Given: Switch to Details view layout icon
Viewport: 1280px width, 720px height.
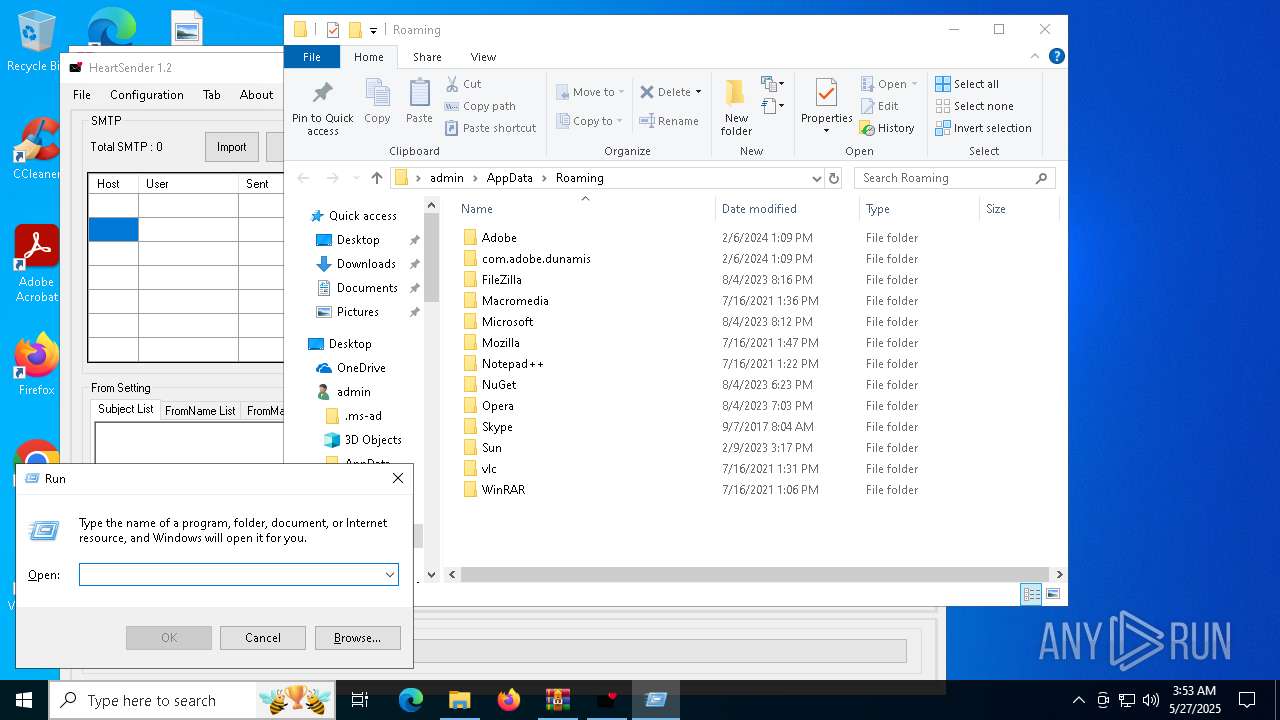Looking at the screenshot, I should tap(1031, 594).
